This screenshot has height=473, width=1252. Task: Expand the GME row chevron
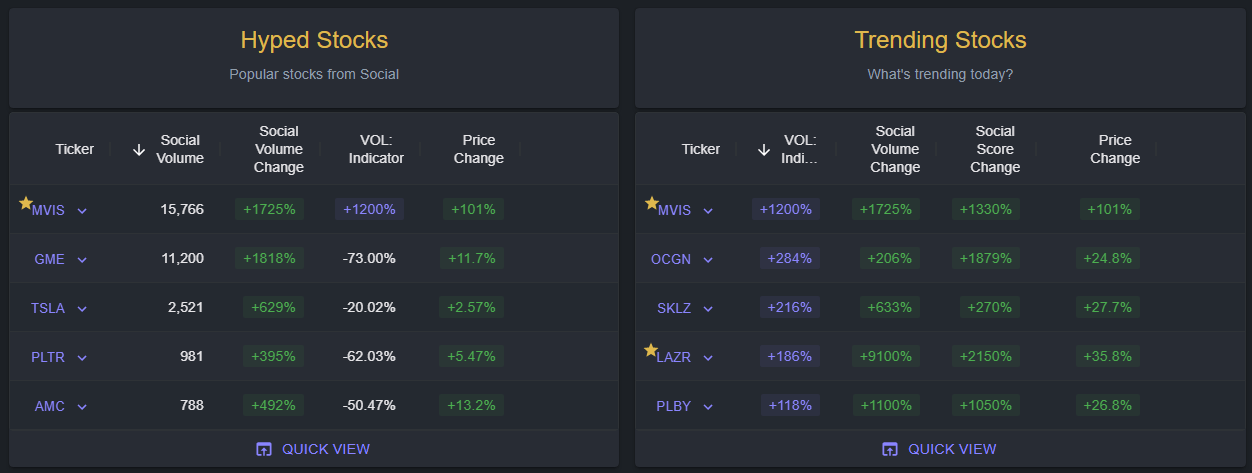point(82,260)
